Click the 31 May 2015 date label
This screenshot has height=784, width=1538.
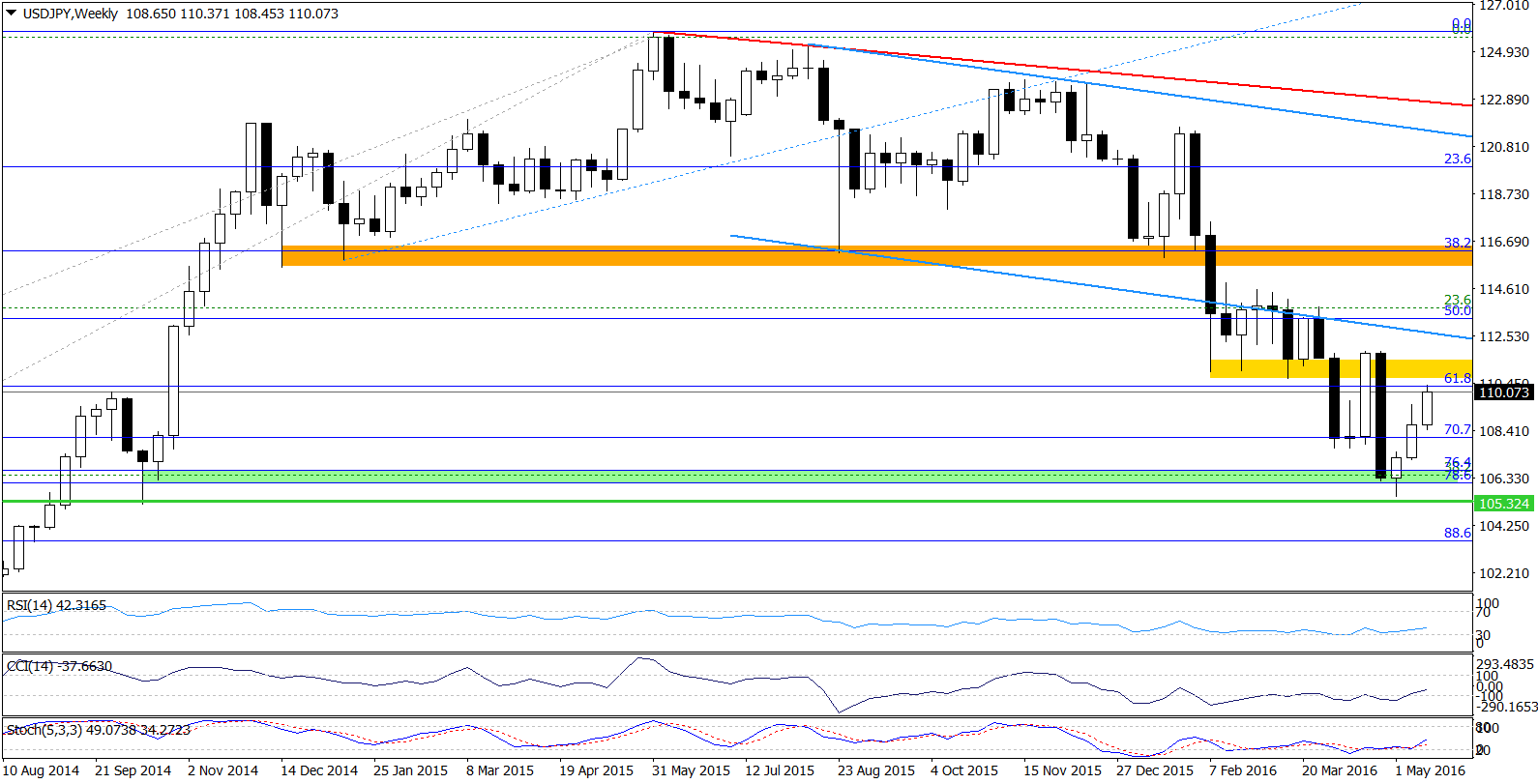[x=691, y=770]
